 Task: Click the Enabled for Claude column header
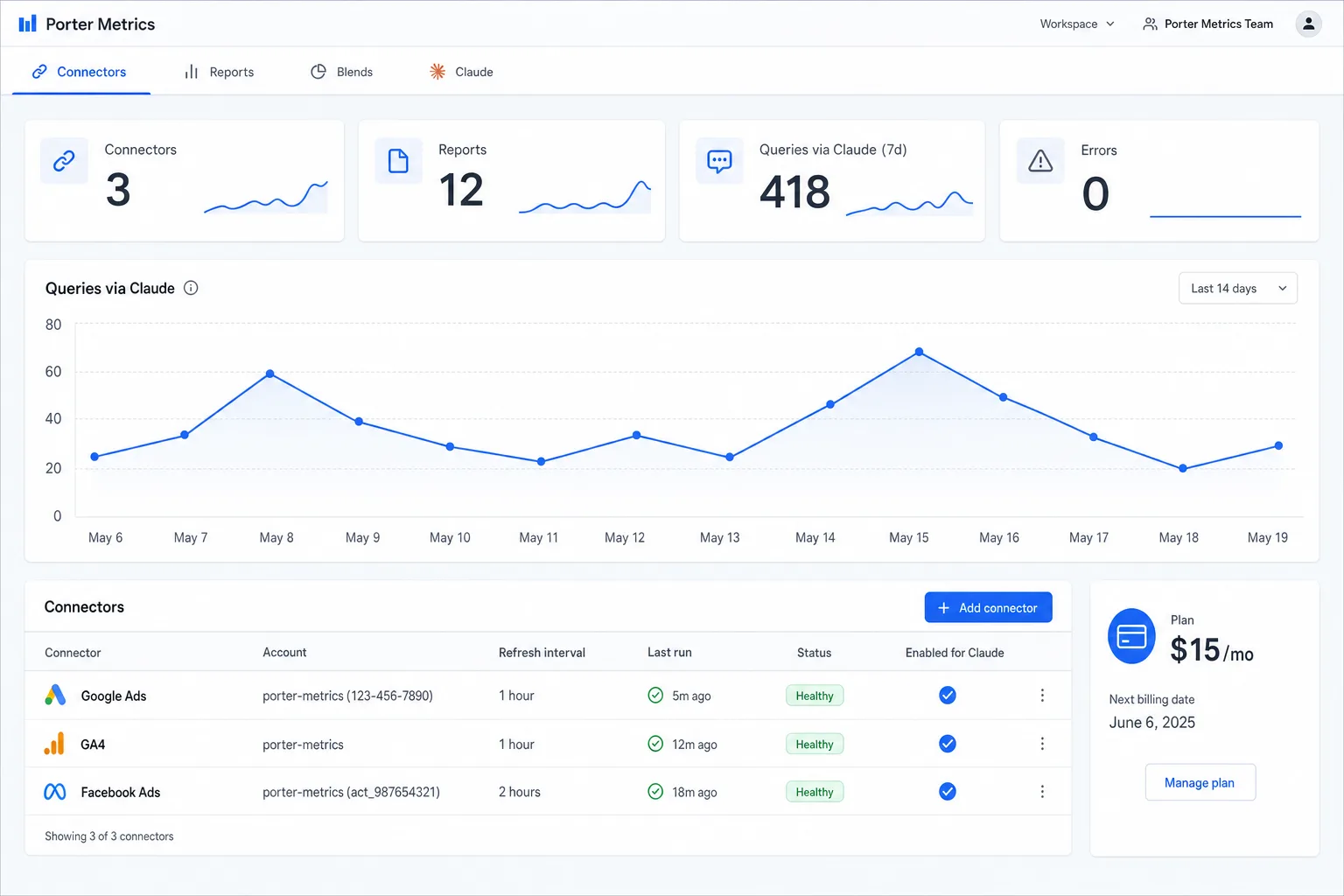(x=955, y=653)
